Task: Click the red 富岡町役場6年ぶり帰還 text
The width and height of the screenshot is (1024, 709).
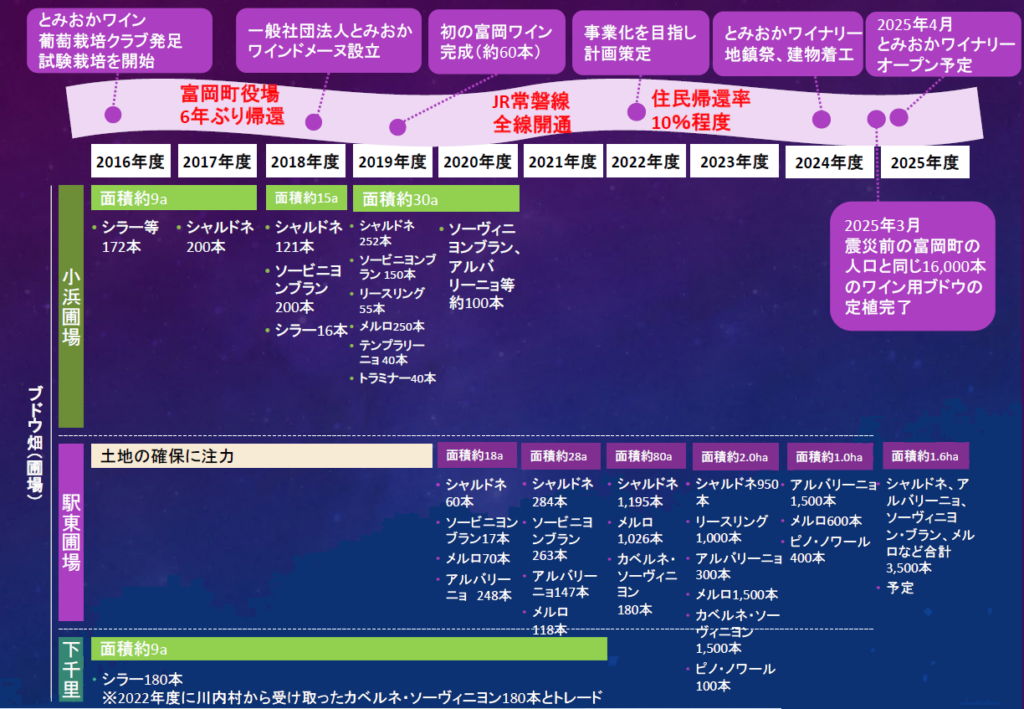Action: point(232,105)
